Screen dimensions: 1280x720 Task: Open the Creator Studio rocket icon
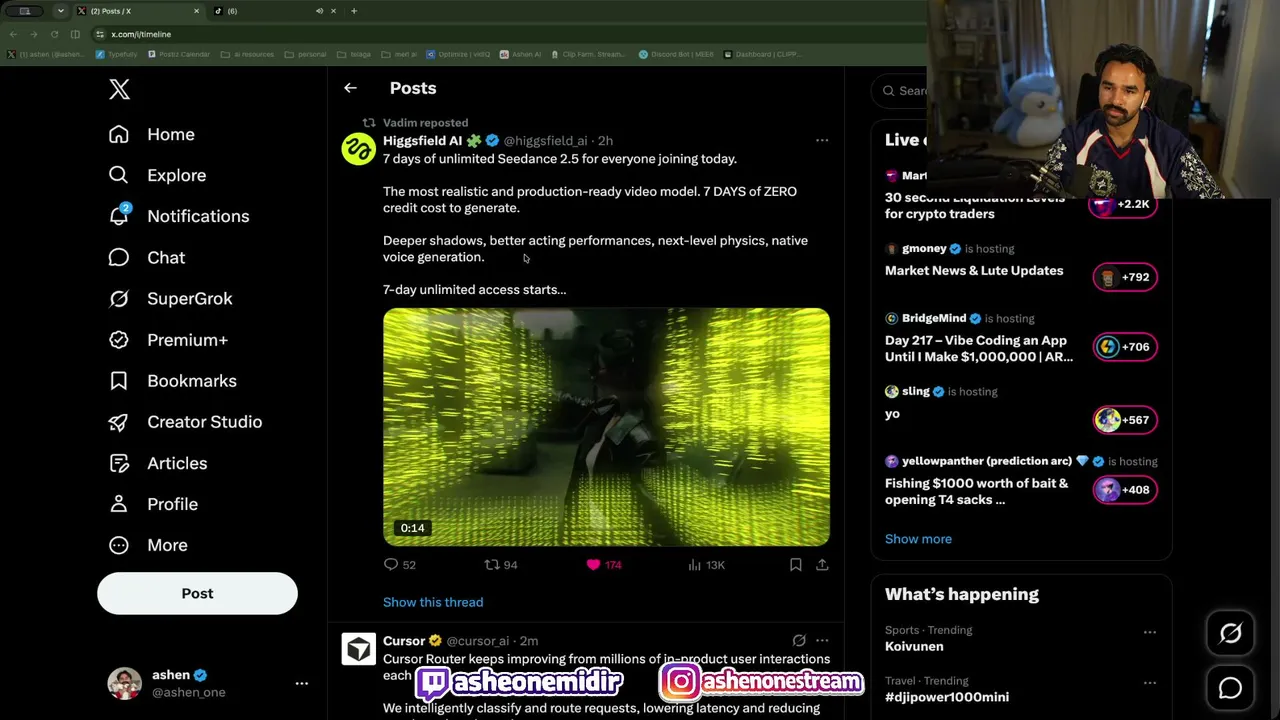click(119, 422)
